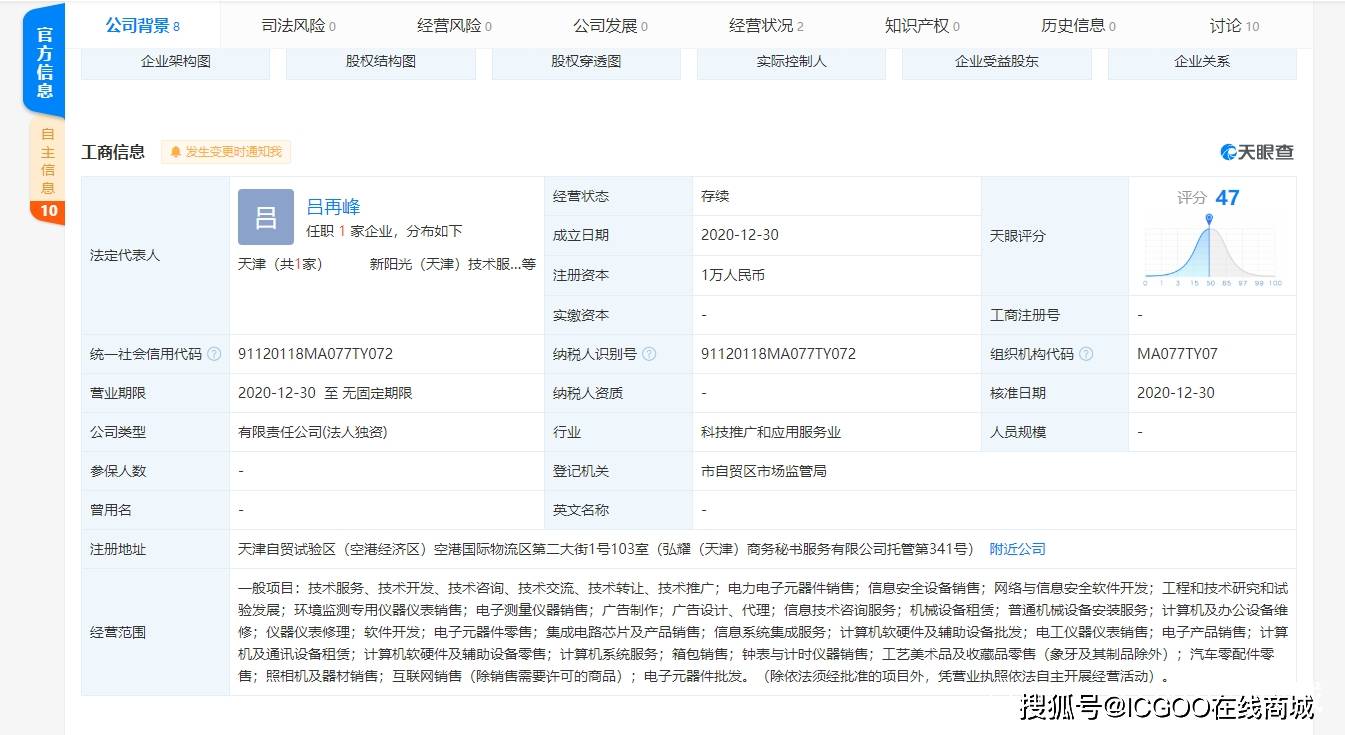Click industry 科技推广和应用服务业
The width and height of the screenshot is (1345, 735).
pyautogui.click(x=771, y=432)
